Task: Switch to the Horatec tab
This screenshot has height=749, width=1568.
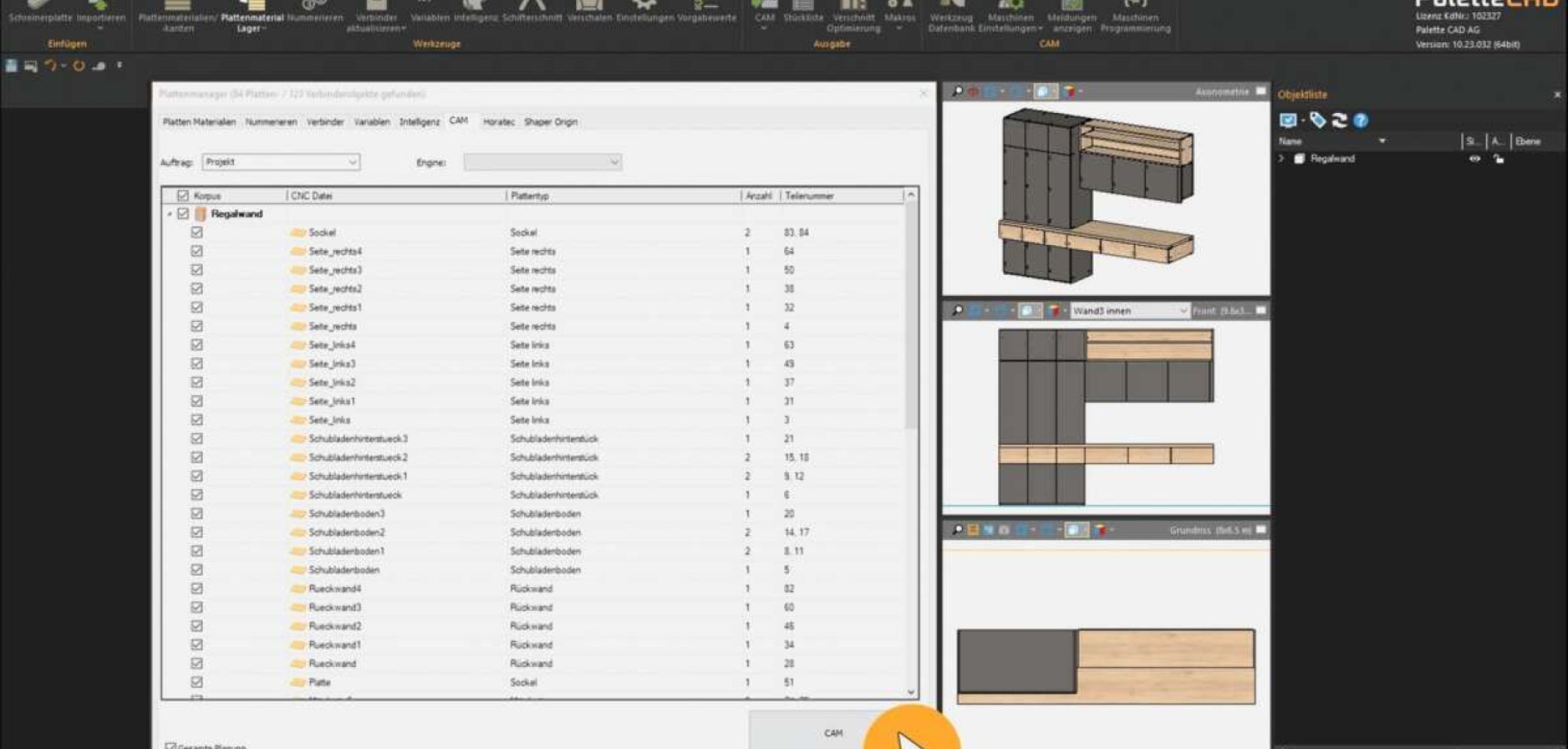Action: (498, 122)
